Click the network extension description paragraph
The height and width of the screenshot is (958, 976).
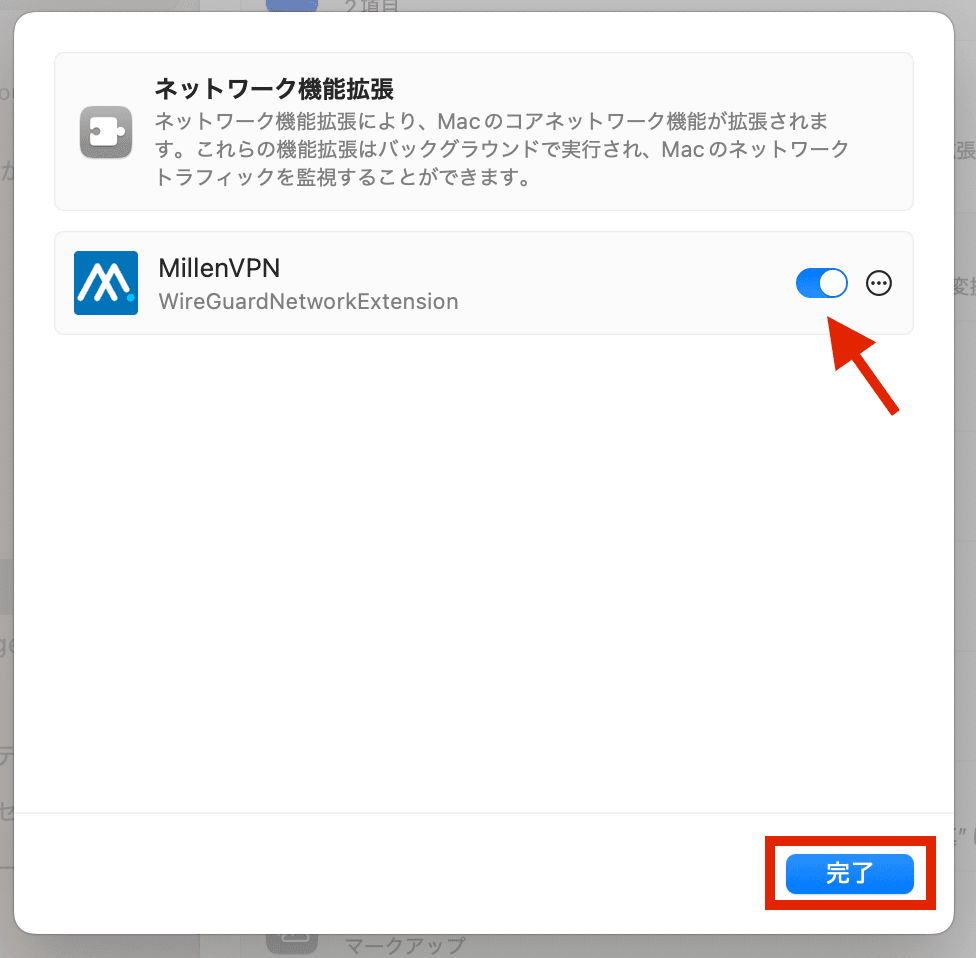pos(502,149)
